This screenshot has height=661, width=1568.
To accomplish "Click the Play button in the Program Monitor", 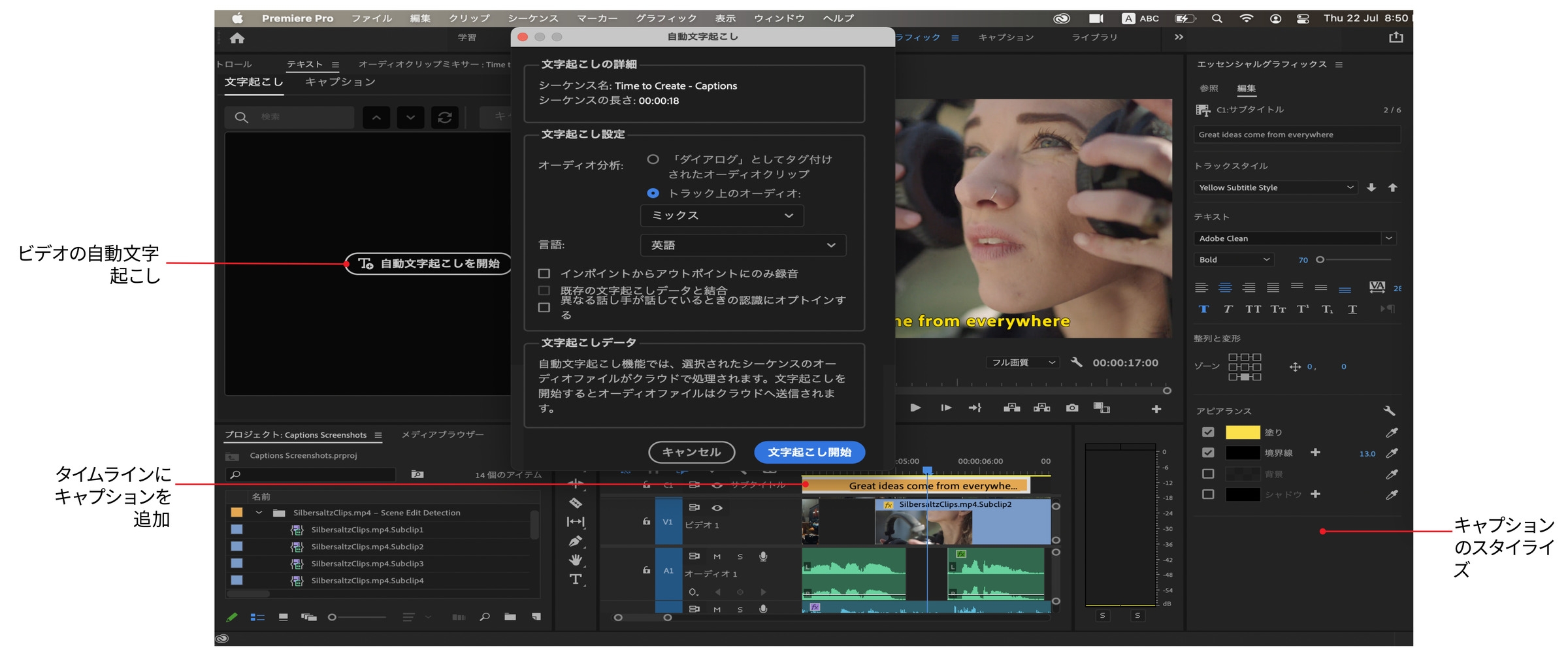I will coord(915,408).
